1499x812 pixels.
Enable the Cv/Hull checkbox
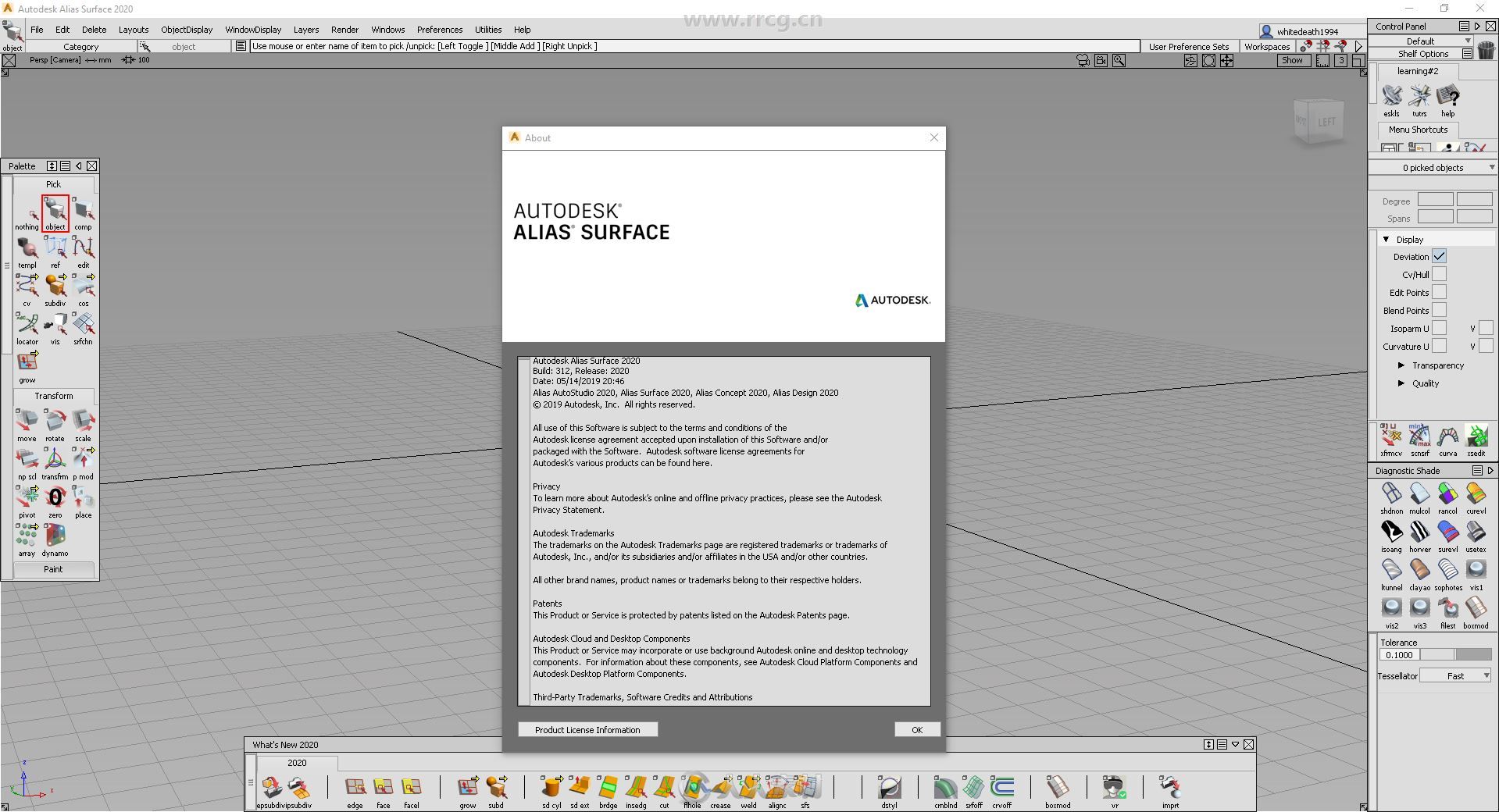[1439, 274]
